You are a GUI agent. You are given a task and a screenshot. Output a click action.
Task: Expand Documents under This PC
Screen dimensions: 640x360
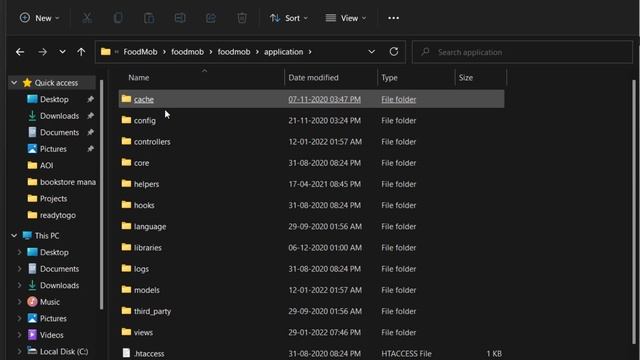19,269
